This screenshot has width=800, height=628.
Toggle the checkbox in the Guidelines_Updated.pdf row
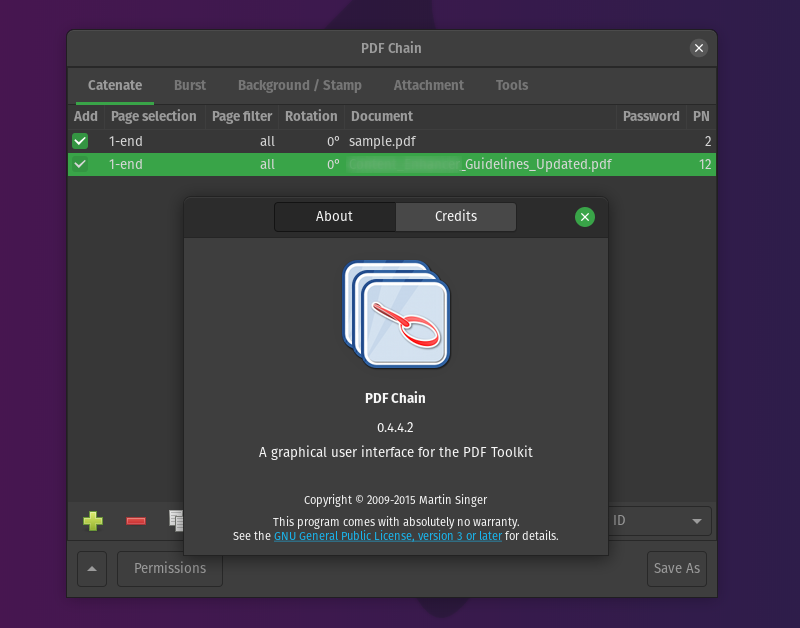(x=80, y=164)
